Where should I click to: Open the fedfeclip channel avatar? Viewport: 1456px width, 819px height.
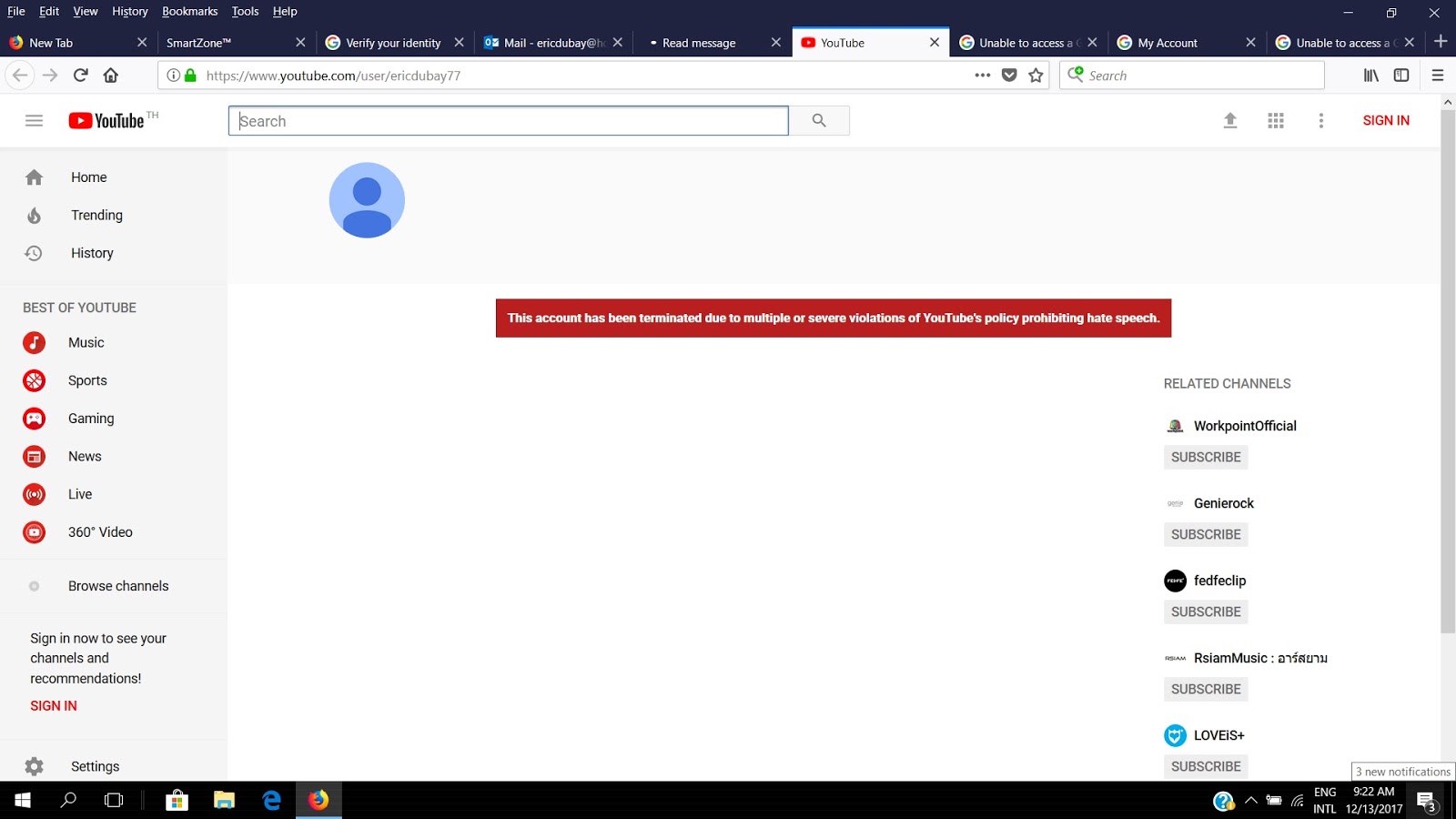[x=1175, y=581]
